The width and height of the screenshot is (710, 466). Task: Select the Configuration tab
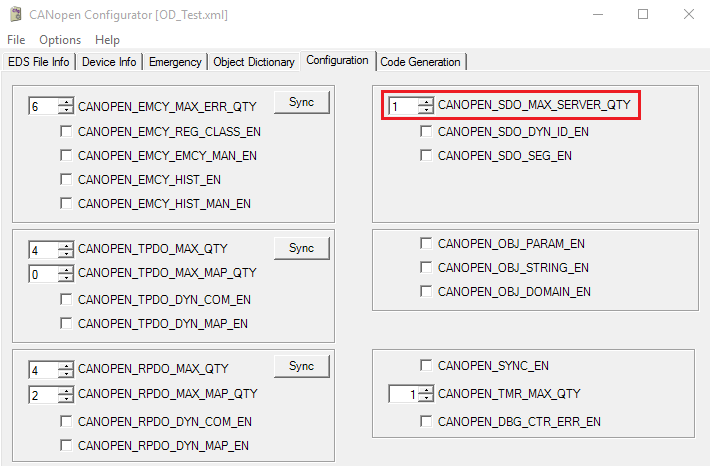337,60
